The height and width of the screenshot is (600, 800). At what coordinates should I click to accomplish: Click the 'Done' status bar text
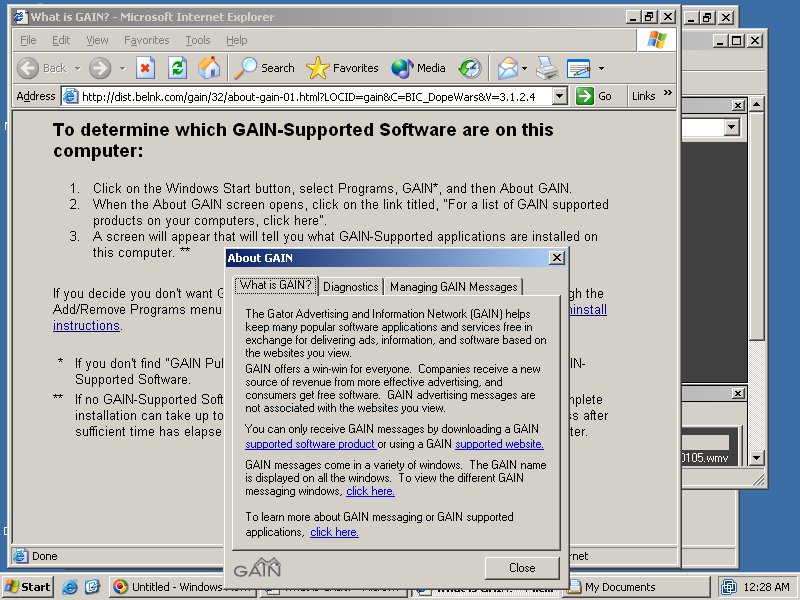point(45,556)
